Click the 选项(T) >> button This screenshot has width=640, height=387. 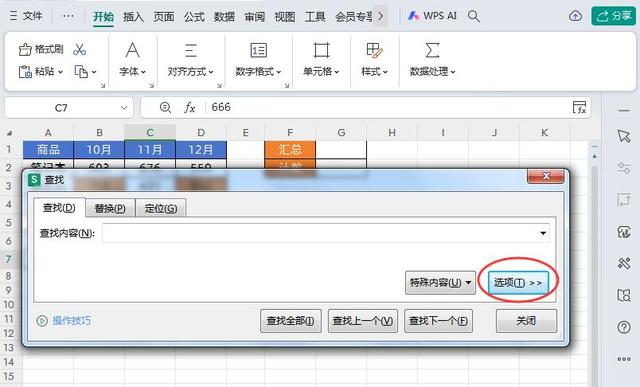pyautogui.click(x=518, y=282)
